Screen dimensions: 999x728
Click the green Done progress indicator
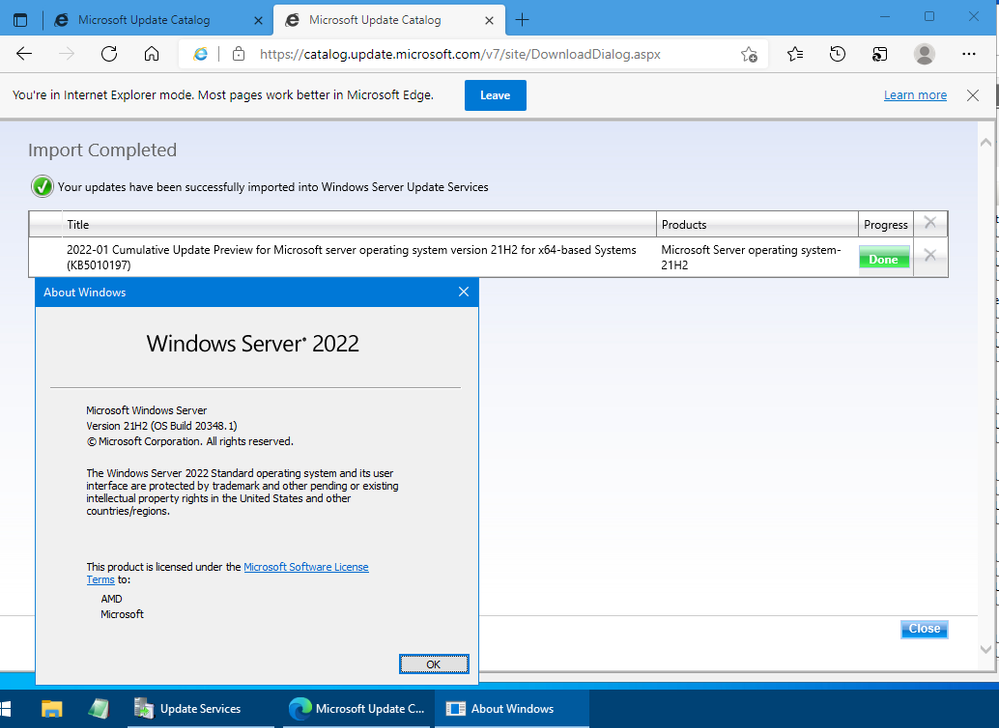pyautogui.click(x=884, y=259)
